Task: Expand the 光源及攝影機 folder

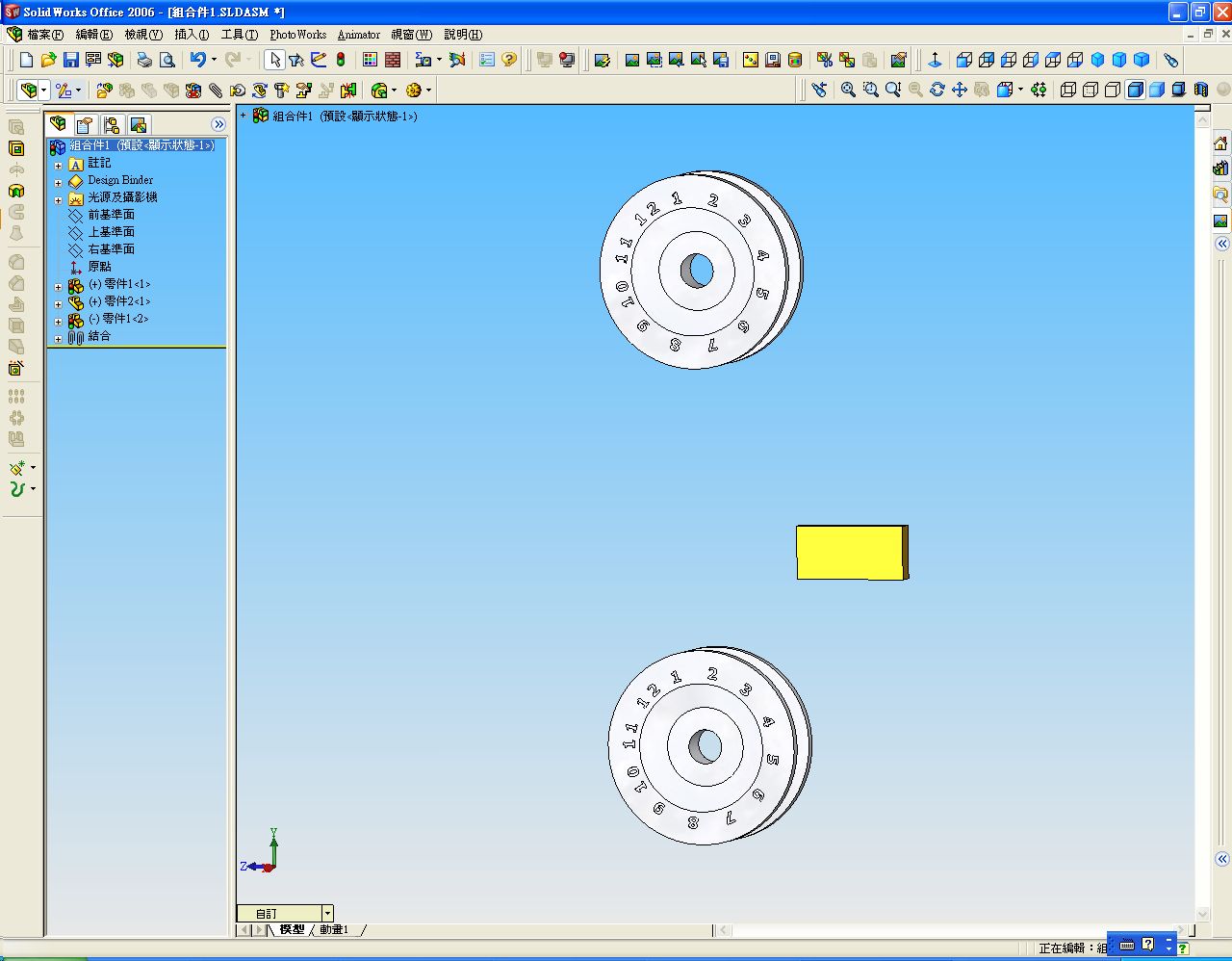Action: (x=59, y=200)
